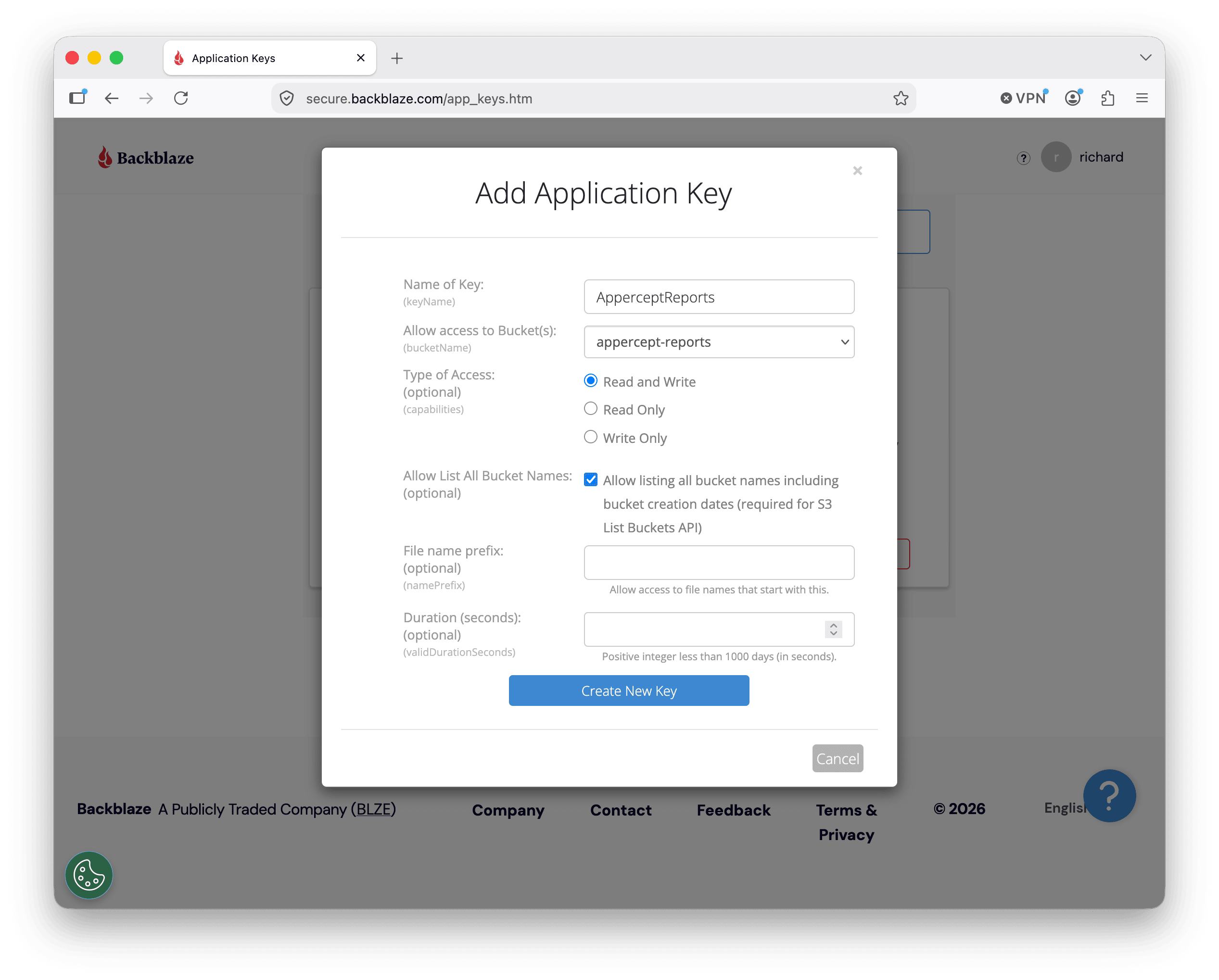Close the Application Keys tab

361,58
